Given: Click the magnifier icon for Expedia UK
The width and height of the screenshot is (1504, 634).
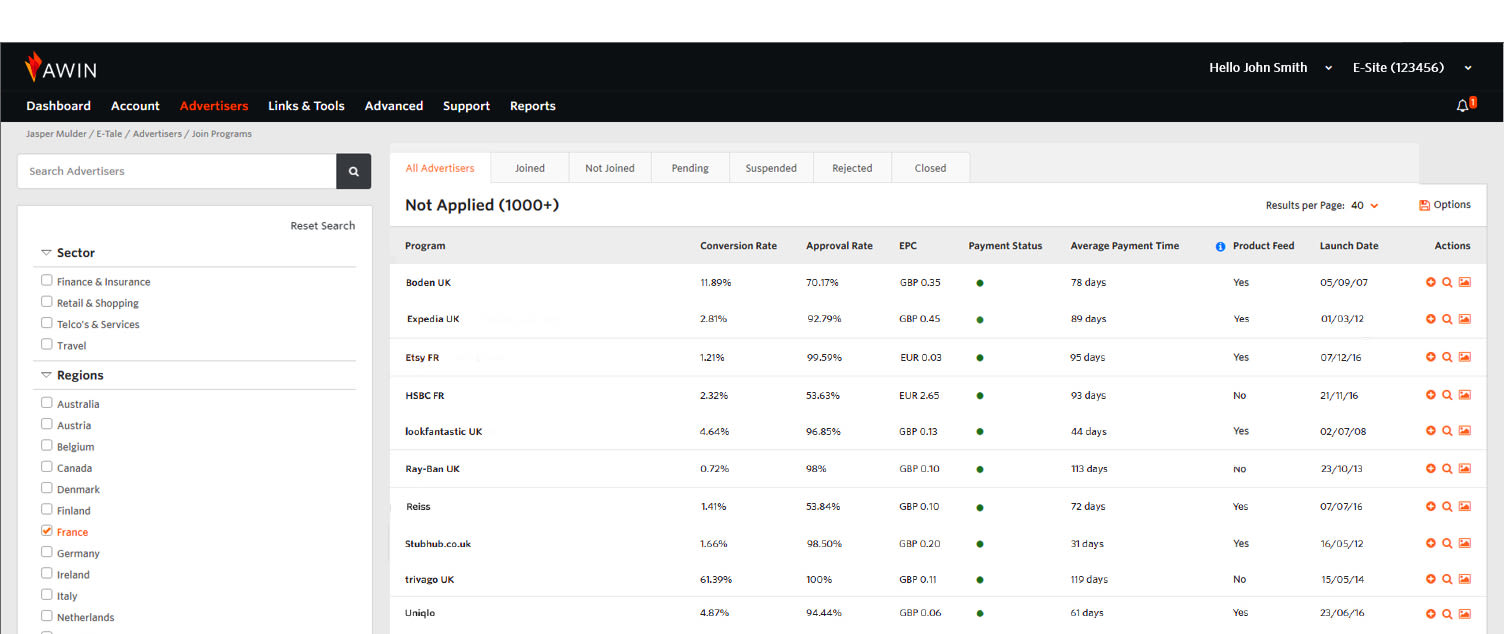Looking at the screenshot, I should pos(1447,319).
